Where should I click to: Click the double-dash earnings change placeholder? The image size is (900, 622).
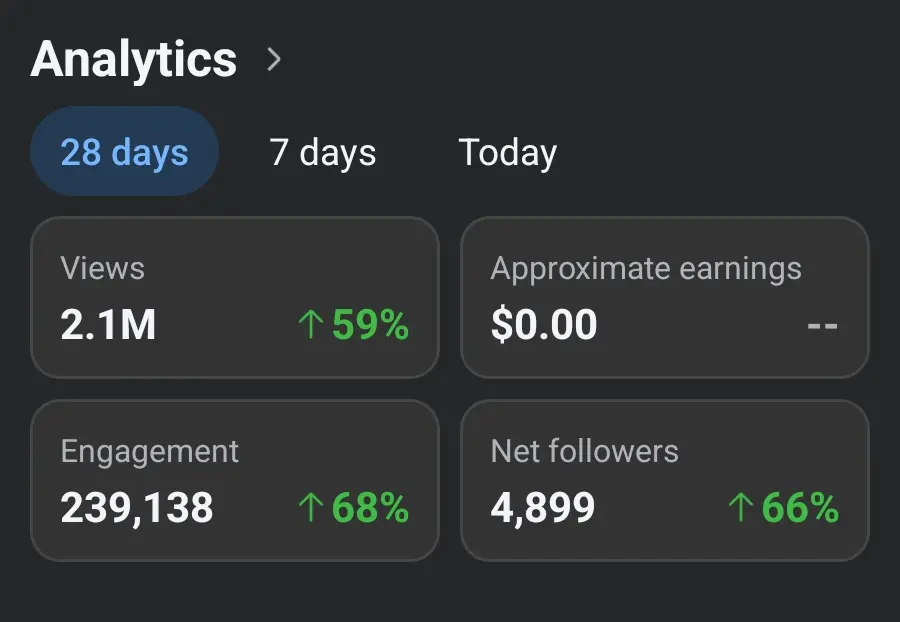click(823, 326)
